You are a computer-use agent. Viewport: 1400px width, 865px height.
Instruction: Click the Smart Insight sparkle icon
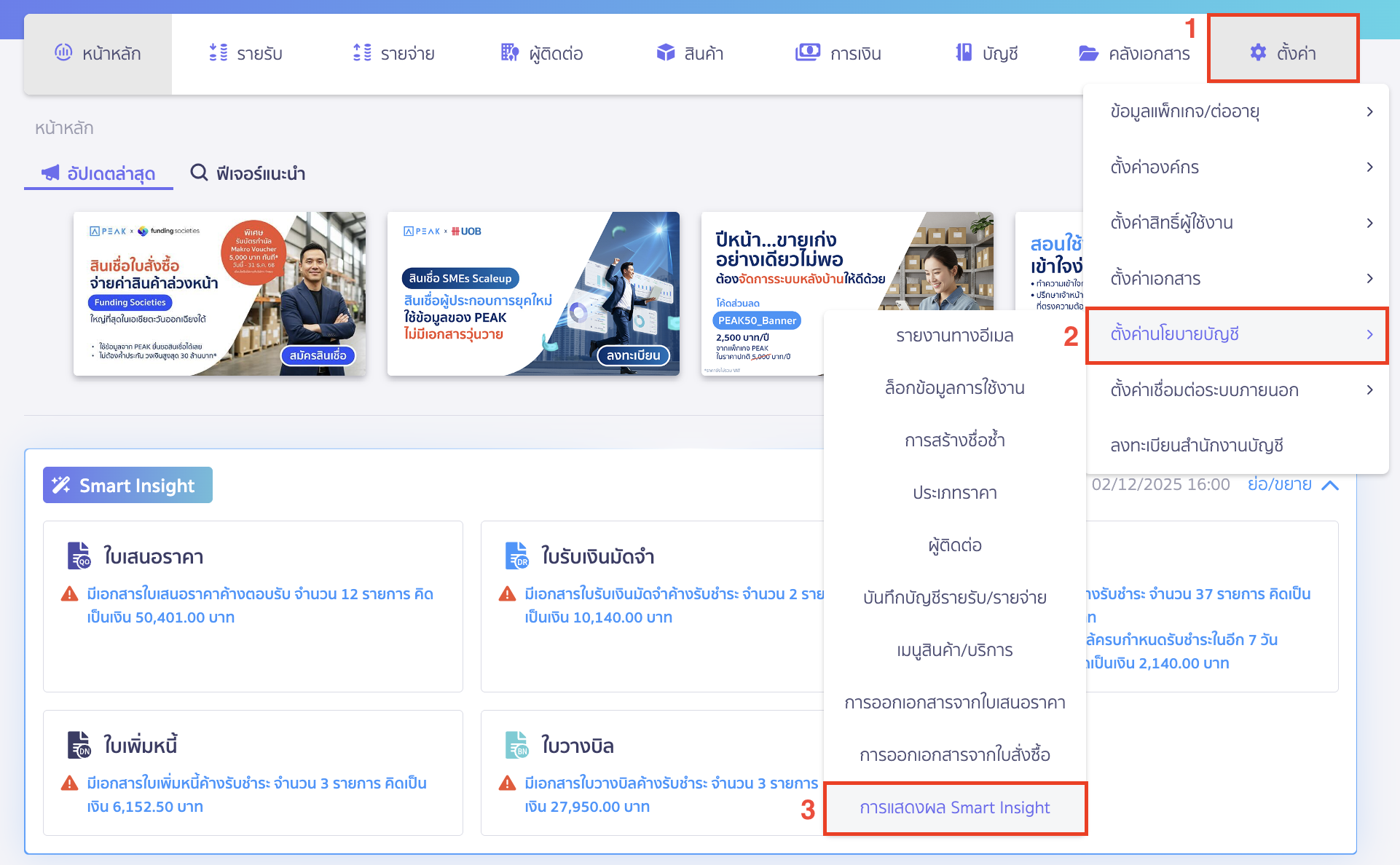61,484
